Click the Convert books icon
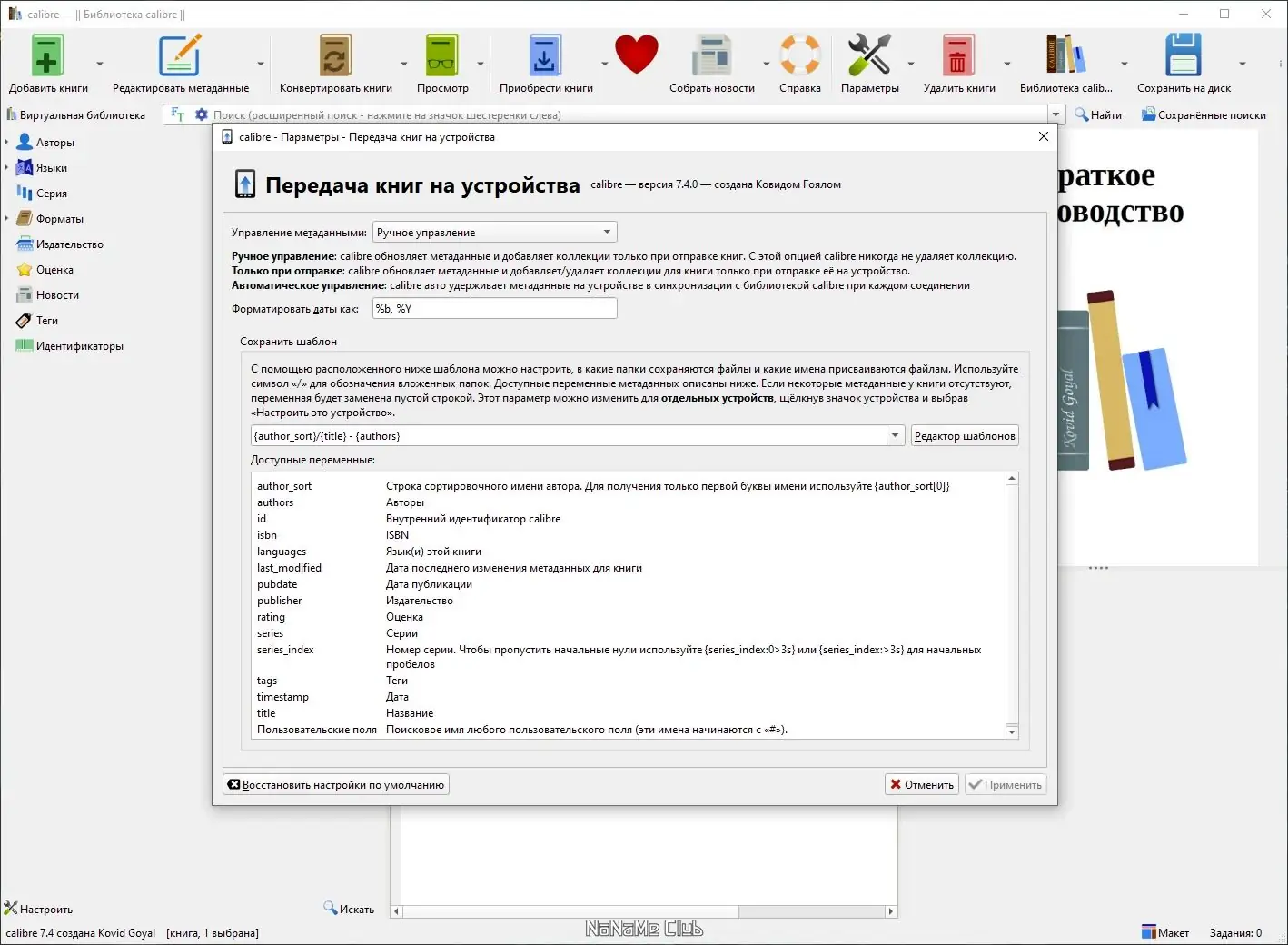The image size is (1288, 945). 335,55
